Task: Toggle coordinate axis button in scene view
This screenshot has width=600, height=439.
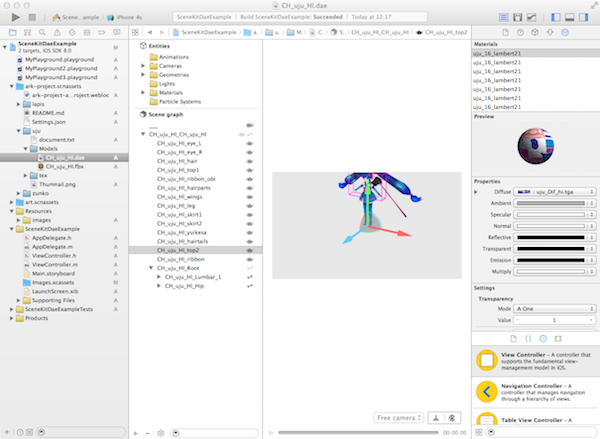Action: [436, 418]
